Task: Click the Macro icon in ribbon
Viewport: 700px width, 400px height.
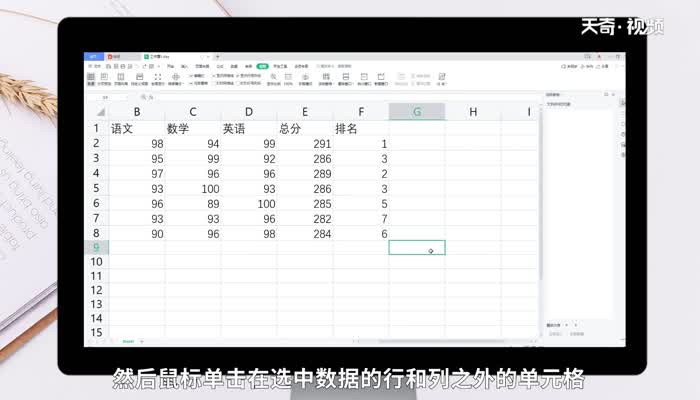Action: [442, 76]
